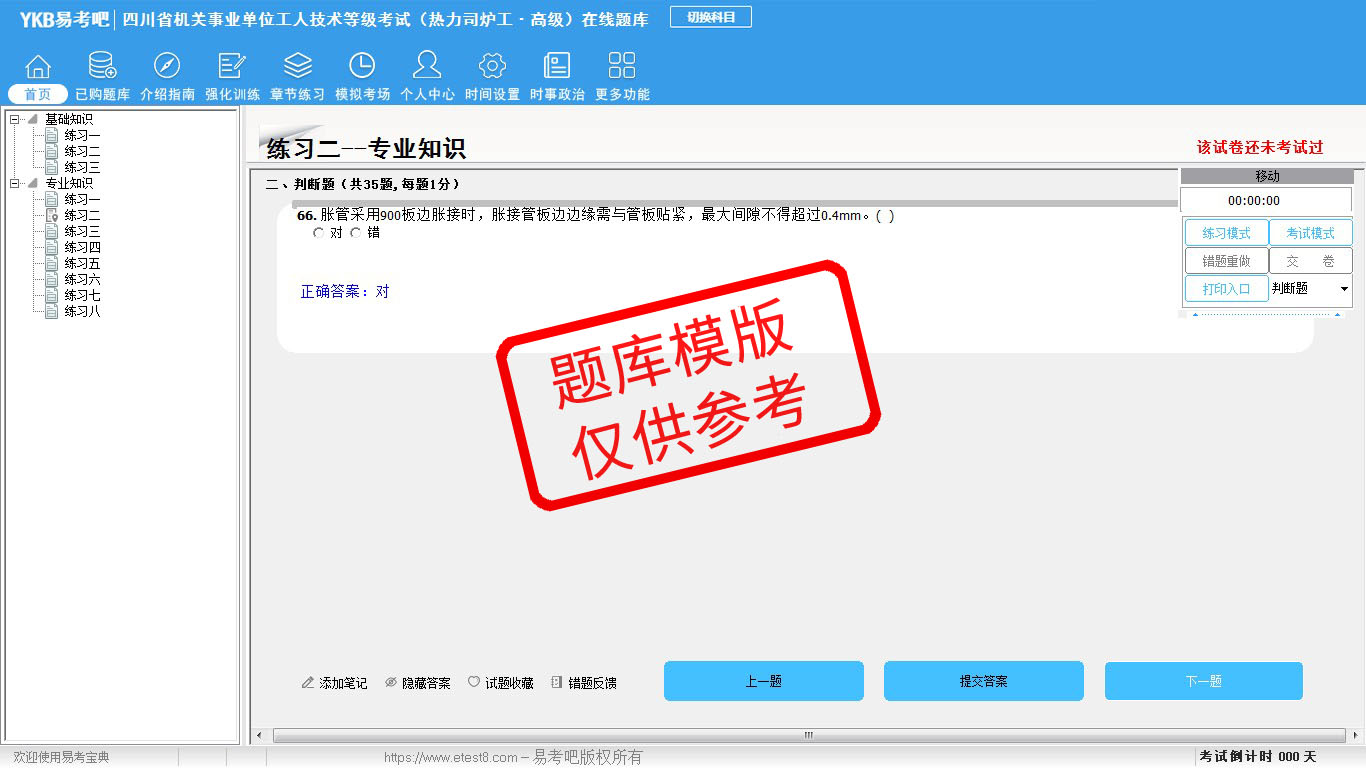Screen dimensions: 1366x768
Task: Go to next question with 下一题
Action: click(x=1204, y=681)
